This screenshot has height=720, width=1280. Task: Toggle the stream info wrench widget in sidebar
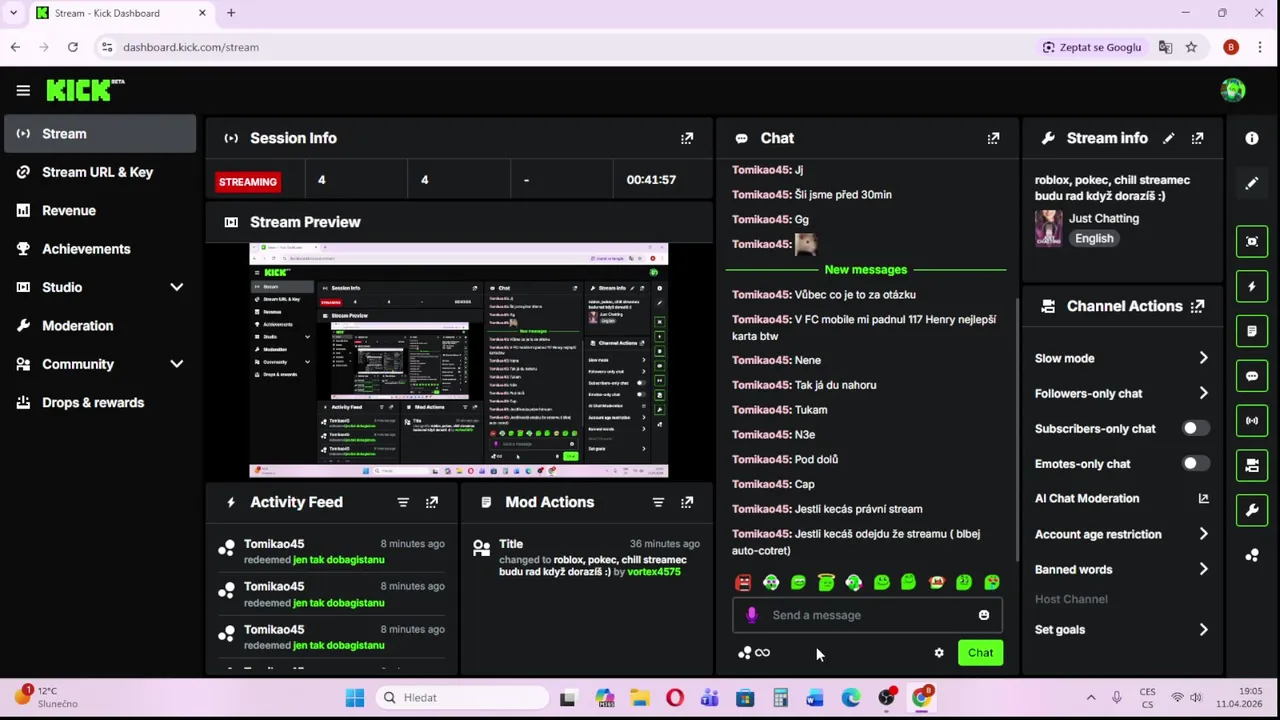[x=1252, y=510]
